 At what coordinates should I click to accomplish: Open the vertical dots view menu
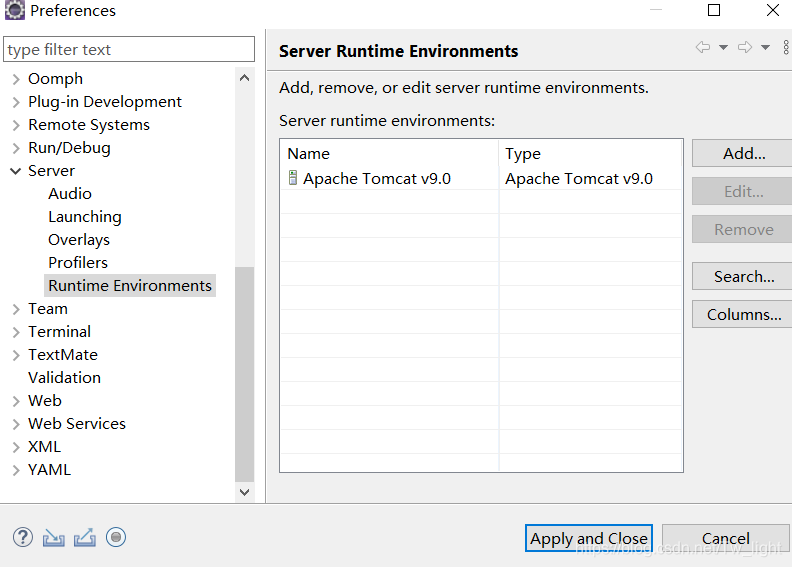pyautogui.click(x=786, y=47)
